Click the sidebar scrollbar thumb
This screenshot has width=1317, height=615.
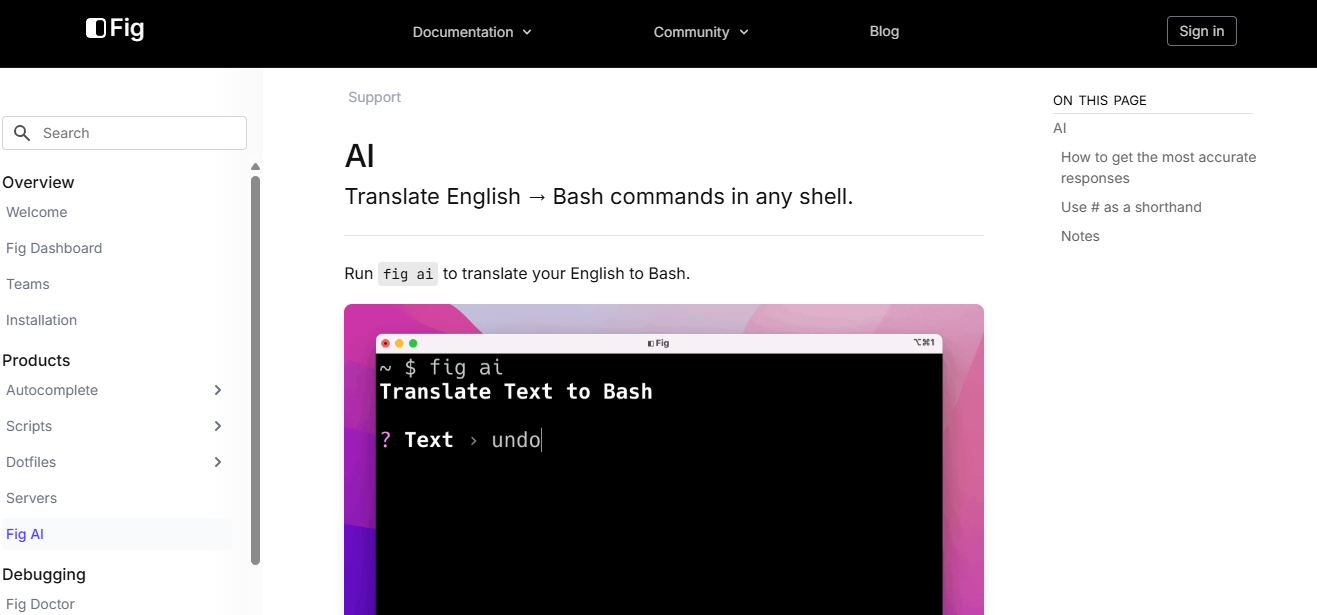point(255,370)
